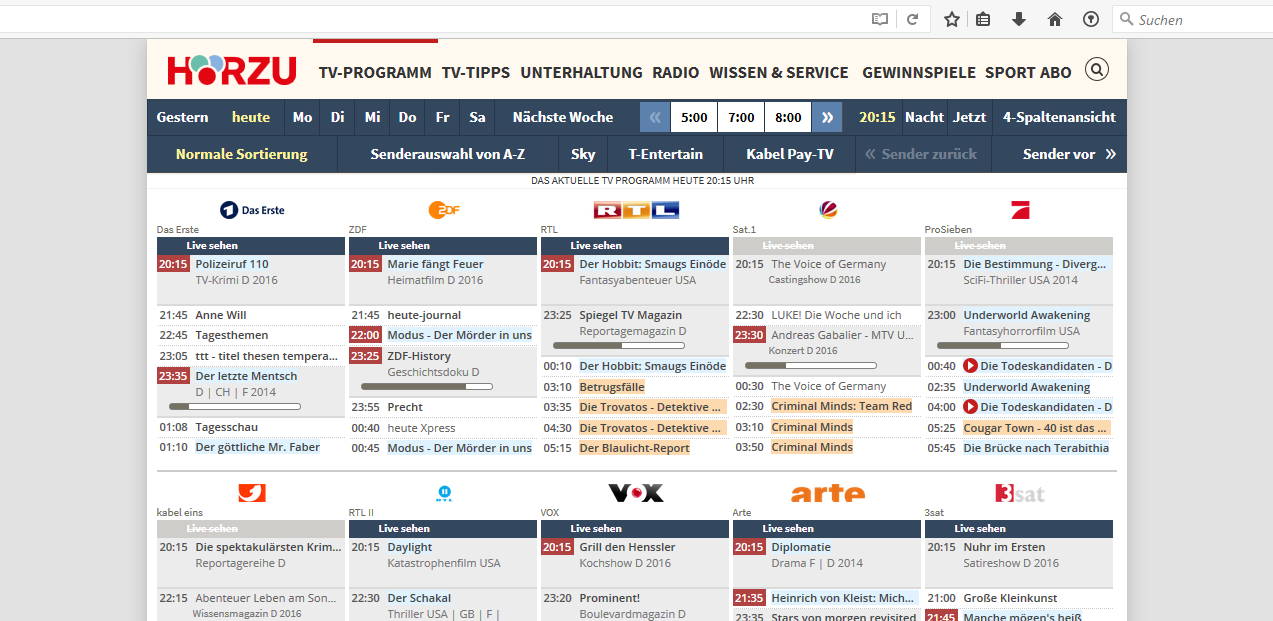Viewport: 1273px width, 621px height.
Task: Open Grill den Henssler on VOX
Action: [x=627, y=547]
